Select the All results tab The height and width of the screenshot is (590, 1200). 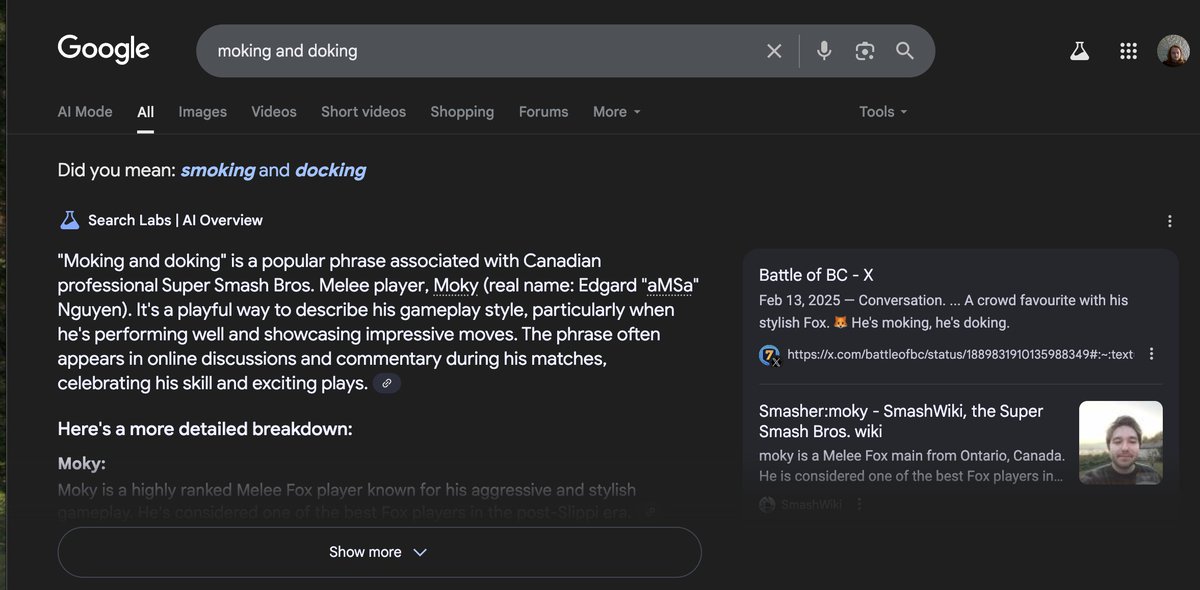[146, 112]
